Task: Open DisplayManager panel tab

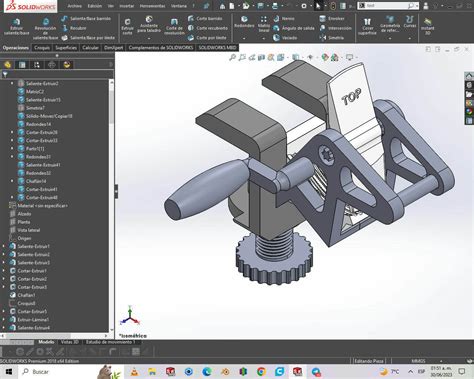Action: (x=67, y=65)
